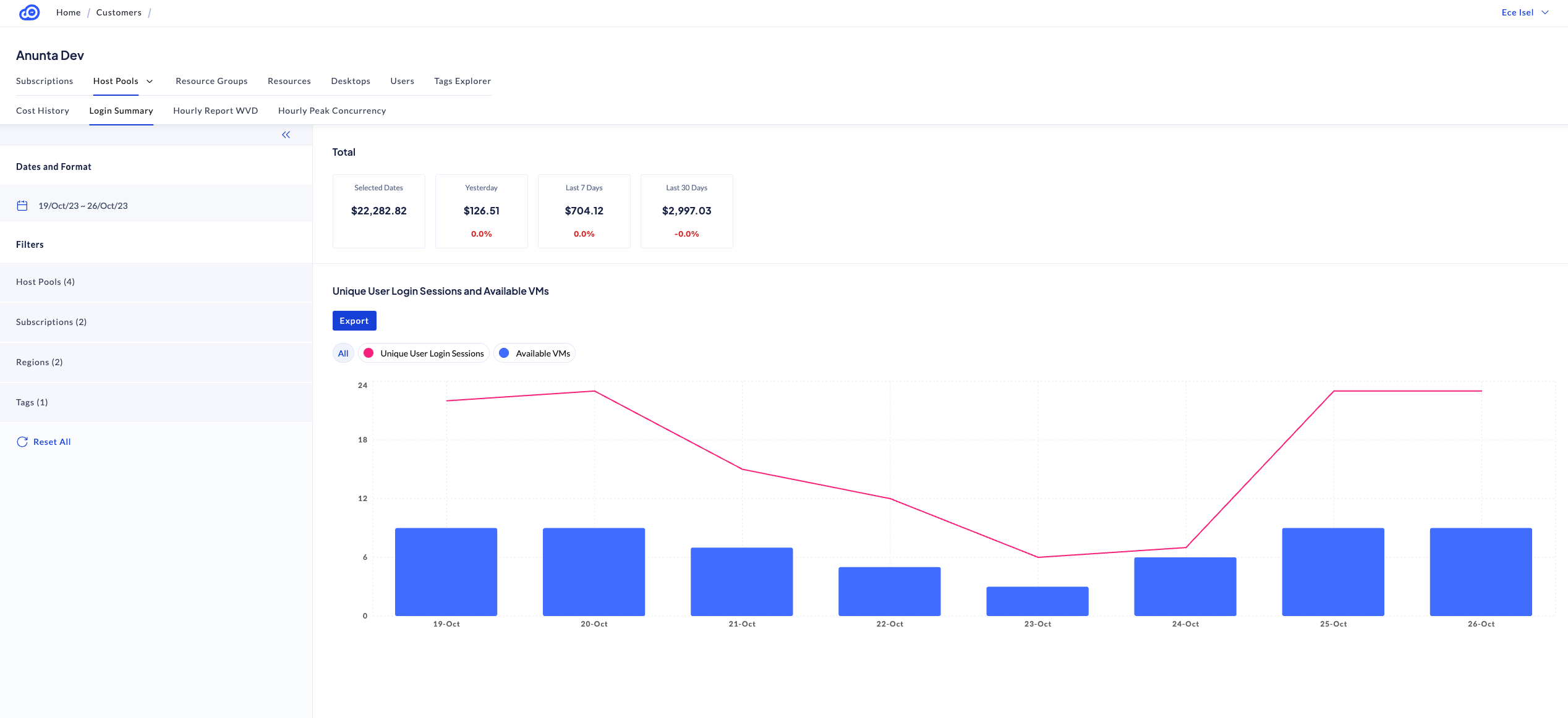Image resolution: width=1568 pixels, height=718 pixels.
Task: Toggle Unique User Login Sessions series
Action: (432, 353)
